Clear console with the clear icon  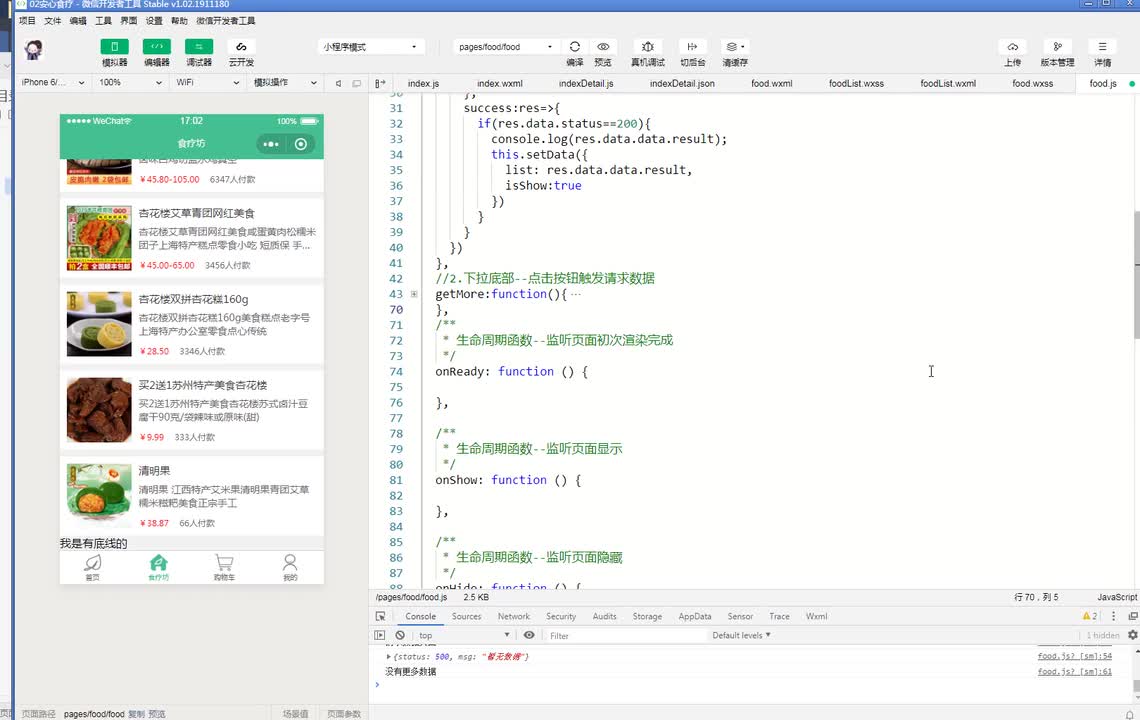[400, 635]
